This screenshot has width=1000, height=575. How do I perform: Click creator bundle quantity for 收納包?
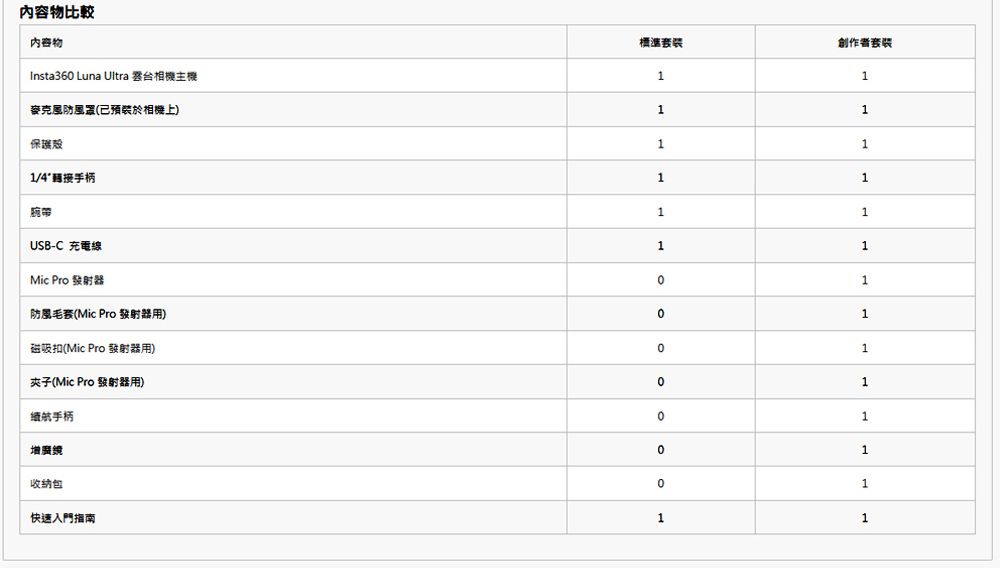865,484
